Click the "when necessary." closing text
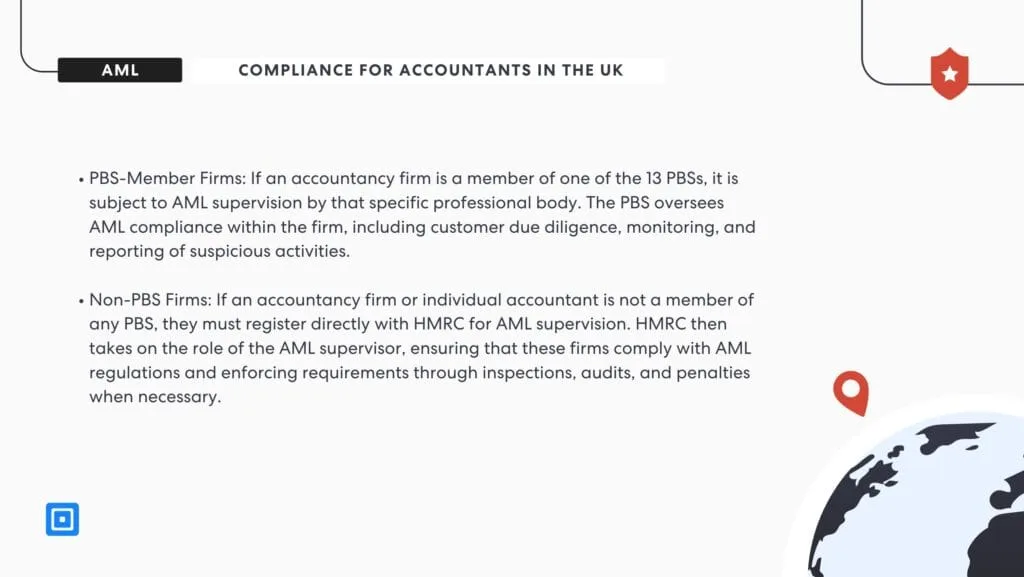Viewport: 1024px width, 577px height. pos(154,396)
